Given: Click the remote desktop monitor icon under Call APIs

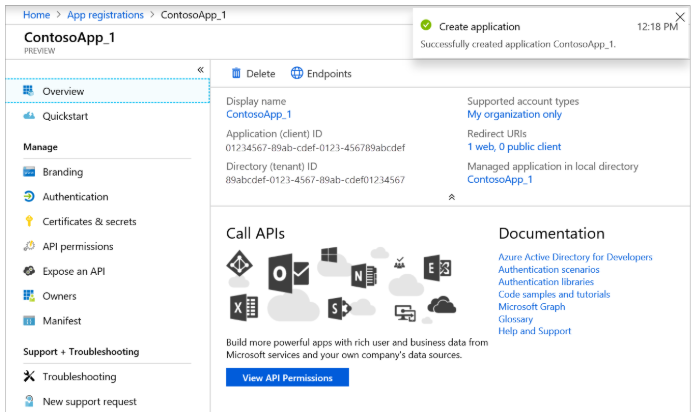Looking at the screenshot, I should (405, 313).
